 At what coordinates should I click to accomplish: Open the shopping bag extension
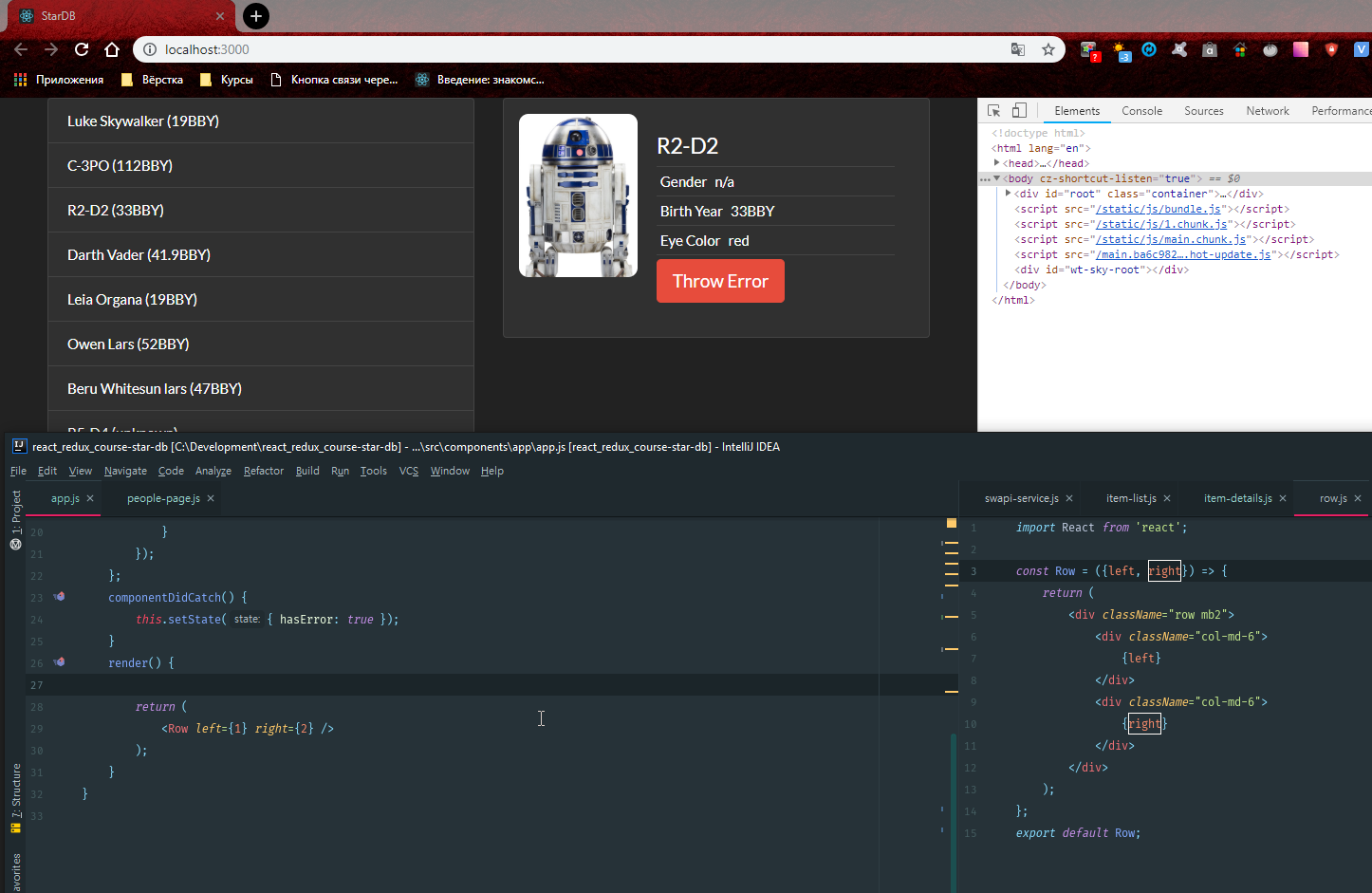tap(1210, 49)
